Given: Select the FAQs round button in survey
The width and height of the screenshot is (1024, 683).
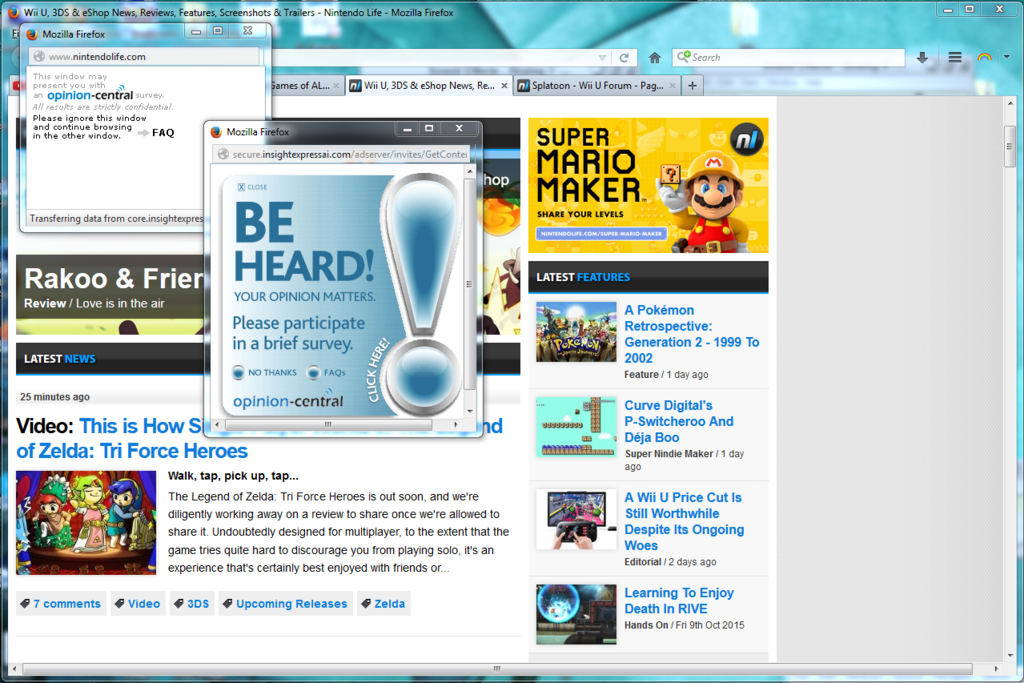Looking at the screenshot, I should (314, 372).
